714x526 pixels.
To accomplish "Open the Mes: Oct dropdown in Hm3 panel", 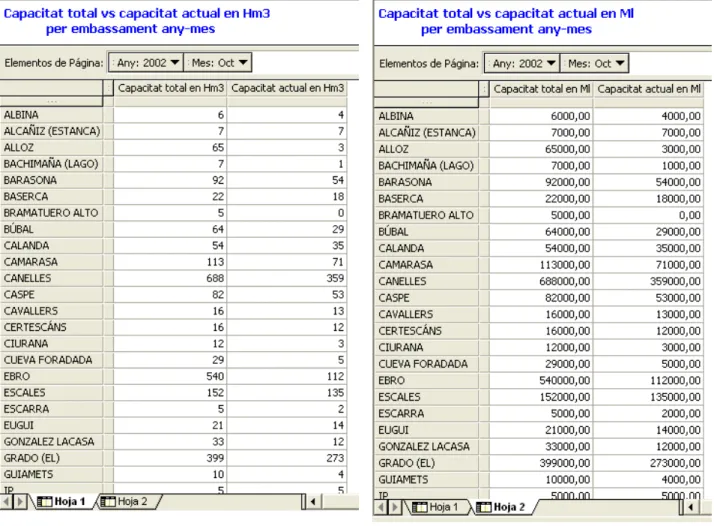I will click(x=218, y=62).
